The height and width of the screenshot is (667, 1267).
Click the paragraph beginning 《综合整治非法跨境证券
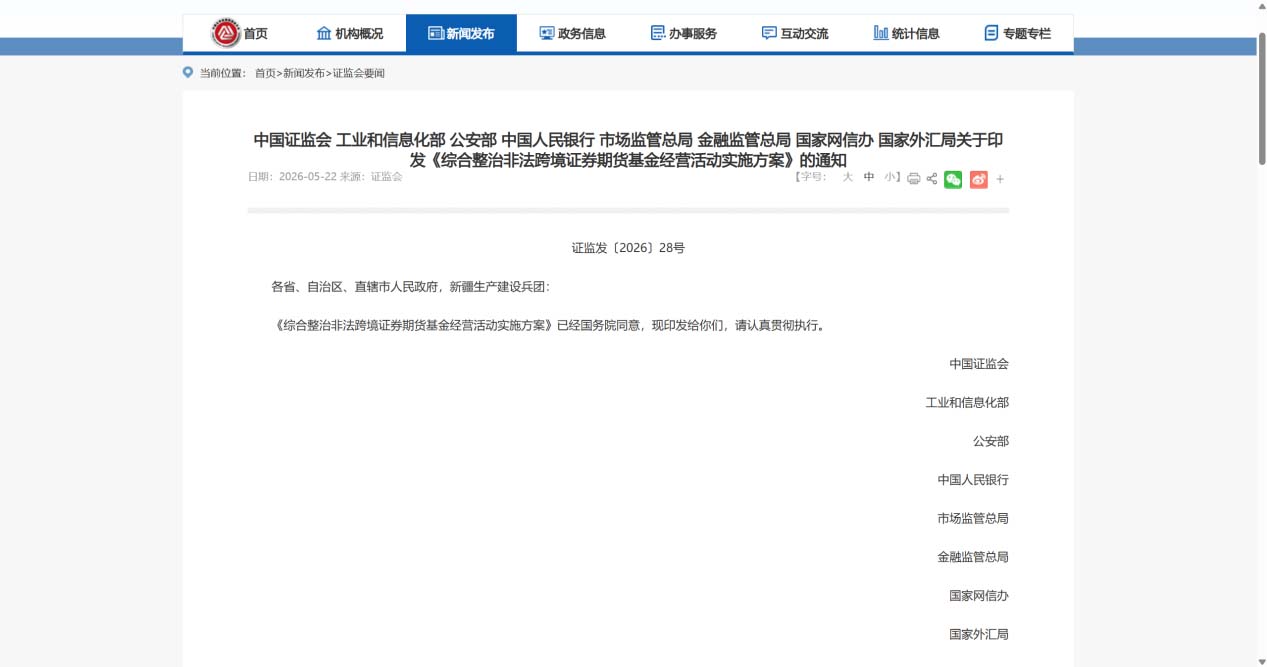pos(549,325)
